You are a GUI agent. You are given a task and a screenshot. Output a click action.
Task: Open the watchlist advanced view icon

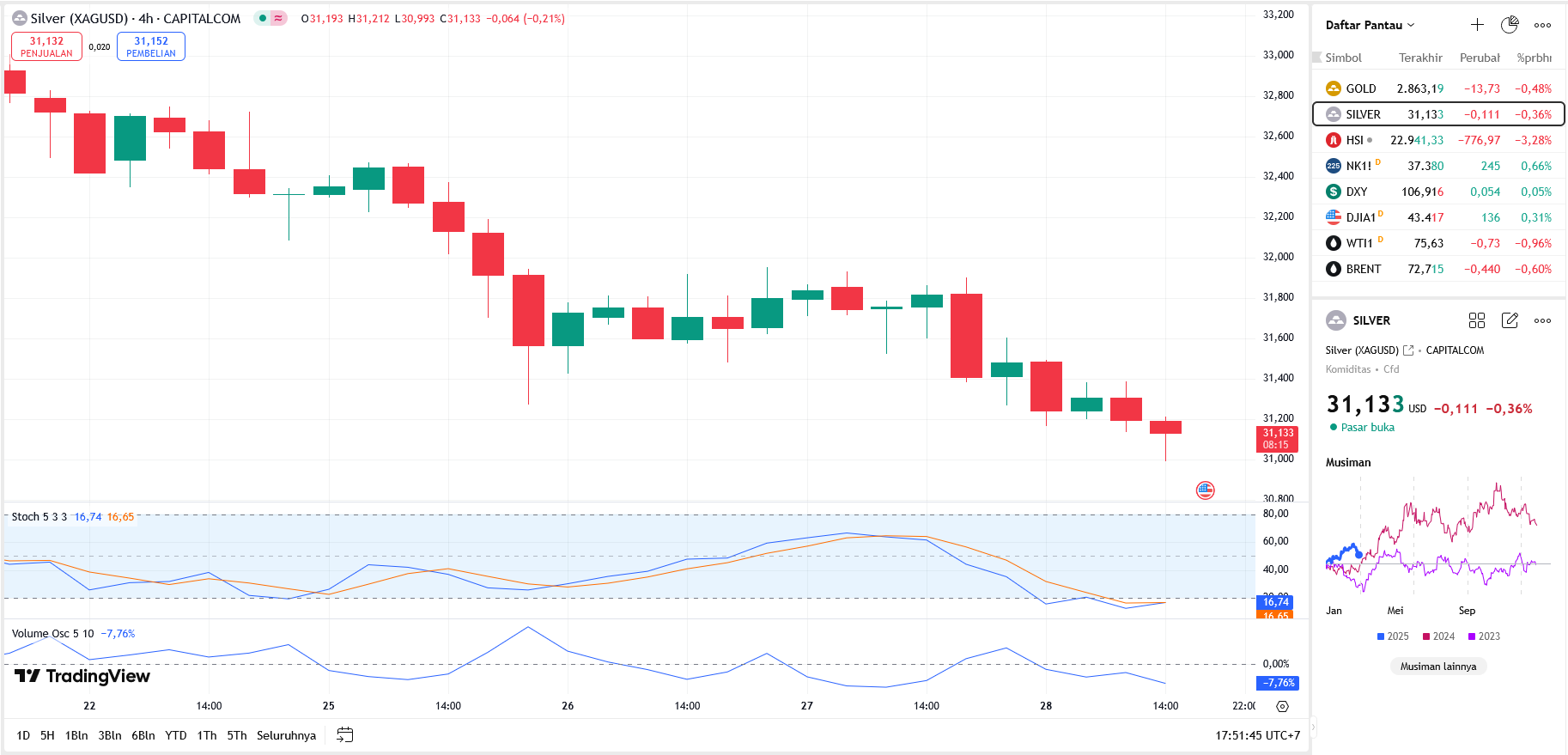click(x=1509, y=25)
